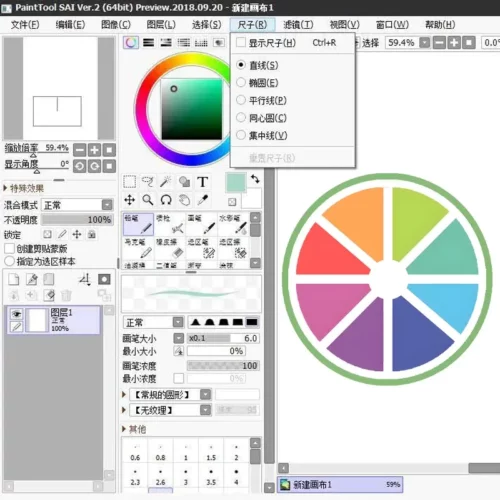Select the text T tool
The image size is (500, 500).
202,182
